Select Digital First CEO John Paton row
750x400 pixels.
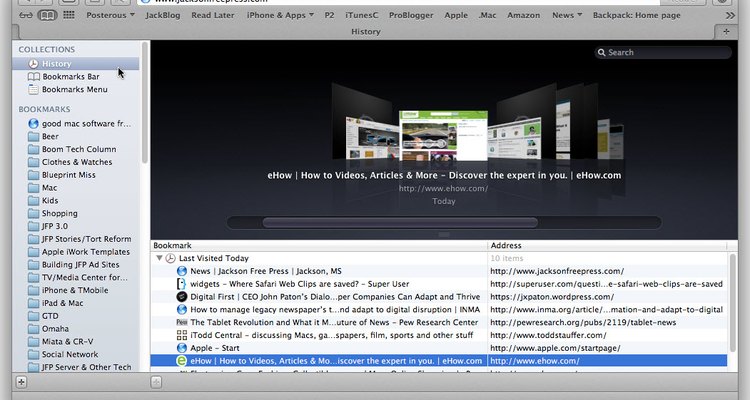(439, 297)
